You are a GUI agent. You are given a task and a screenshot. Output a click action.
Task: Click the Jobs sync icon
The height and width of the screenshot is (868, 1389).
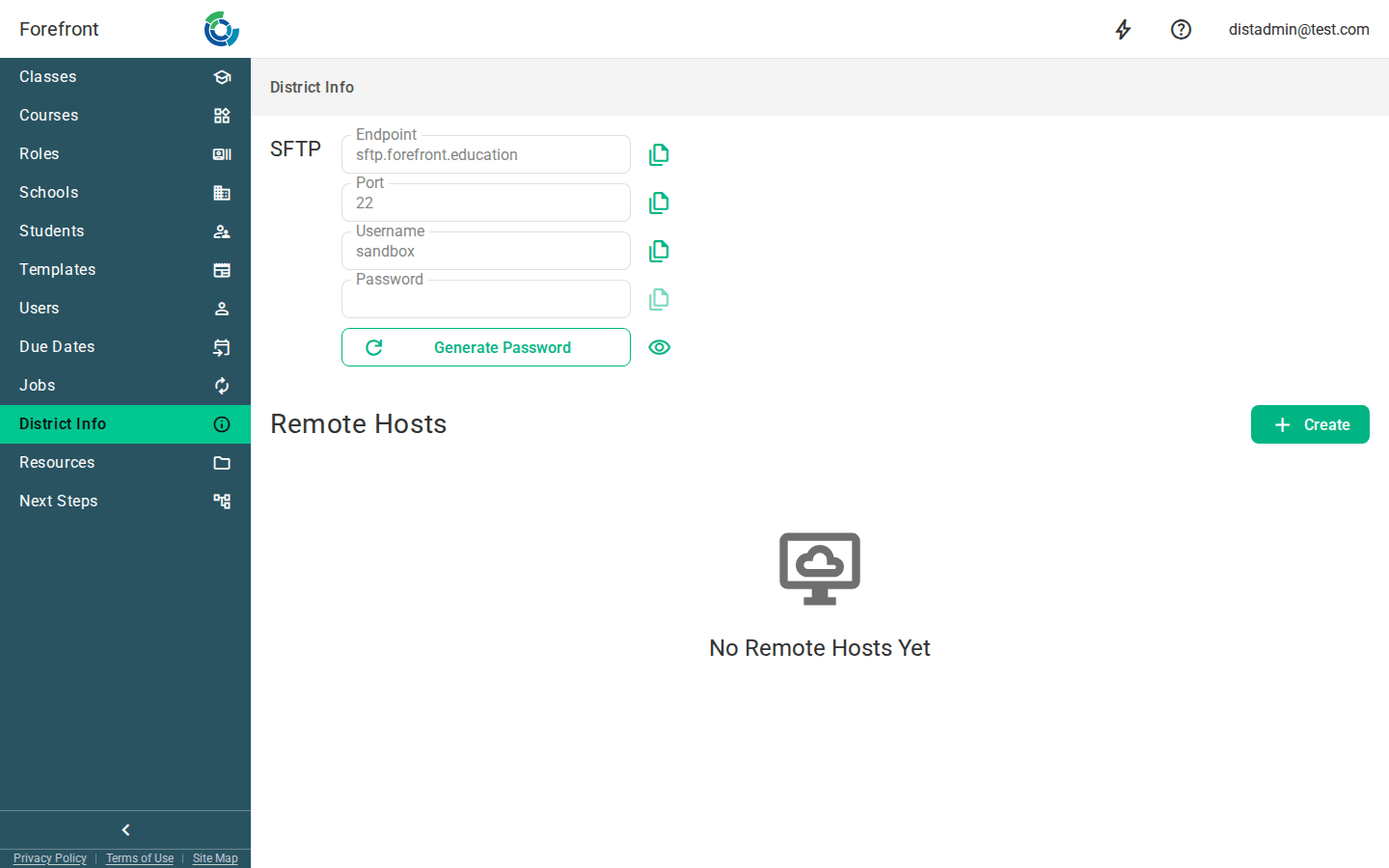pyautogui.click(x=222, y=386)
